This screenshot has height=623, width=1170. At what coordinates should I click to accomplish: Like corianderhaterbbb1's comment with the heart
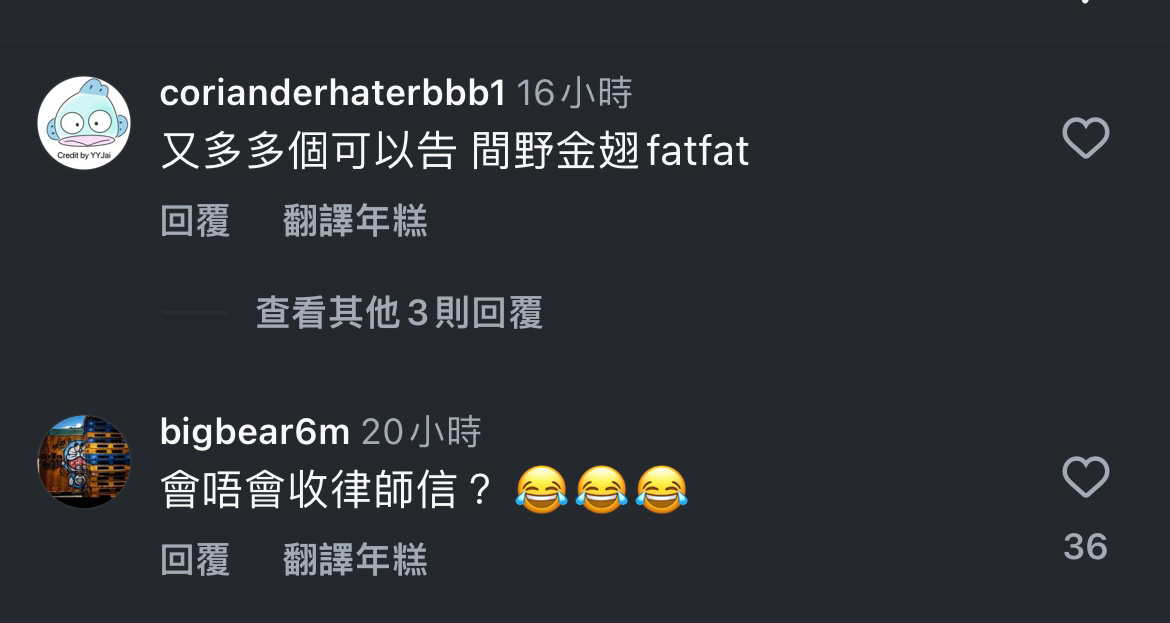(x=1086, y=138)
